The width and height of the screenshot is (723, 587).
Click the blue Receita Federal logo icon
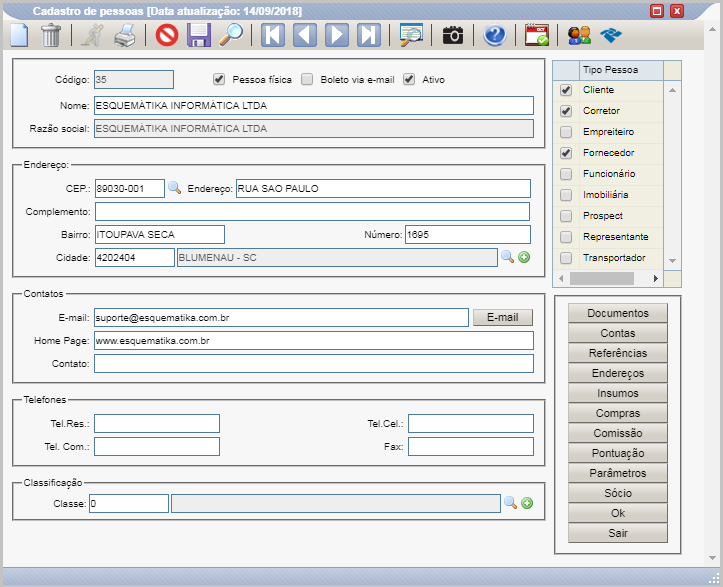coord(611,35)
